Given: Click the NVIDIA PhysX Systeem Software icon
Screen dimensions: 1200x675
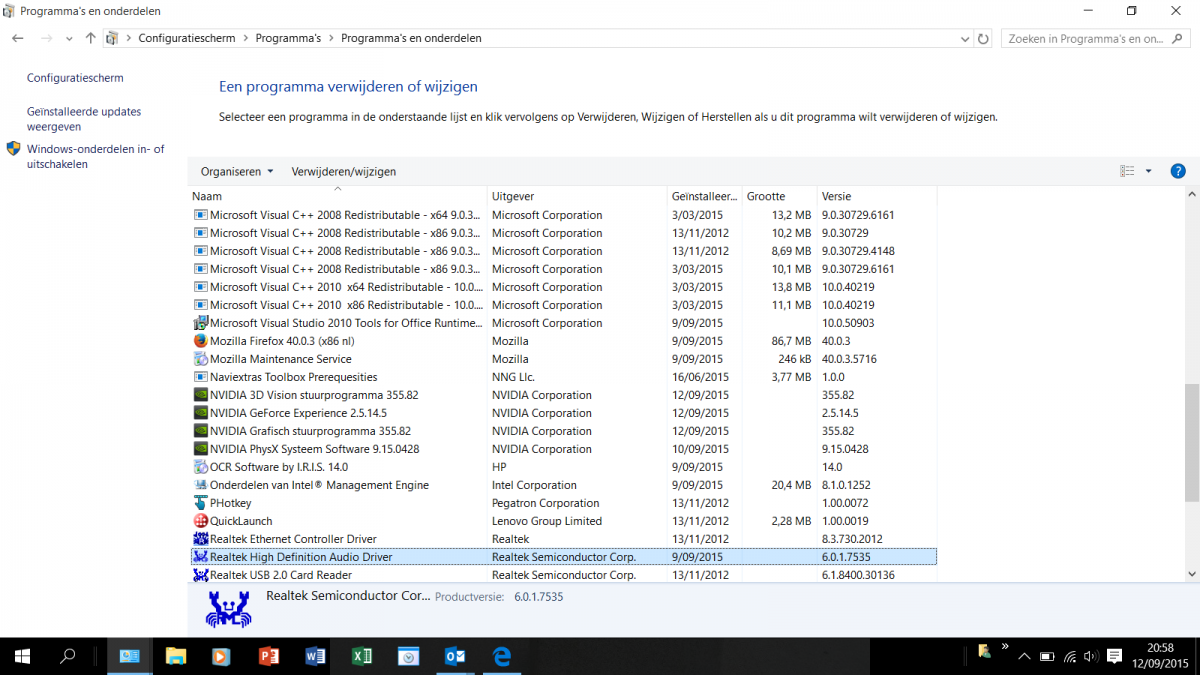Looking at the screenshot, I should tap(200, 449).
